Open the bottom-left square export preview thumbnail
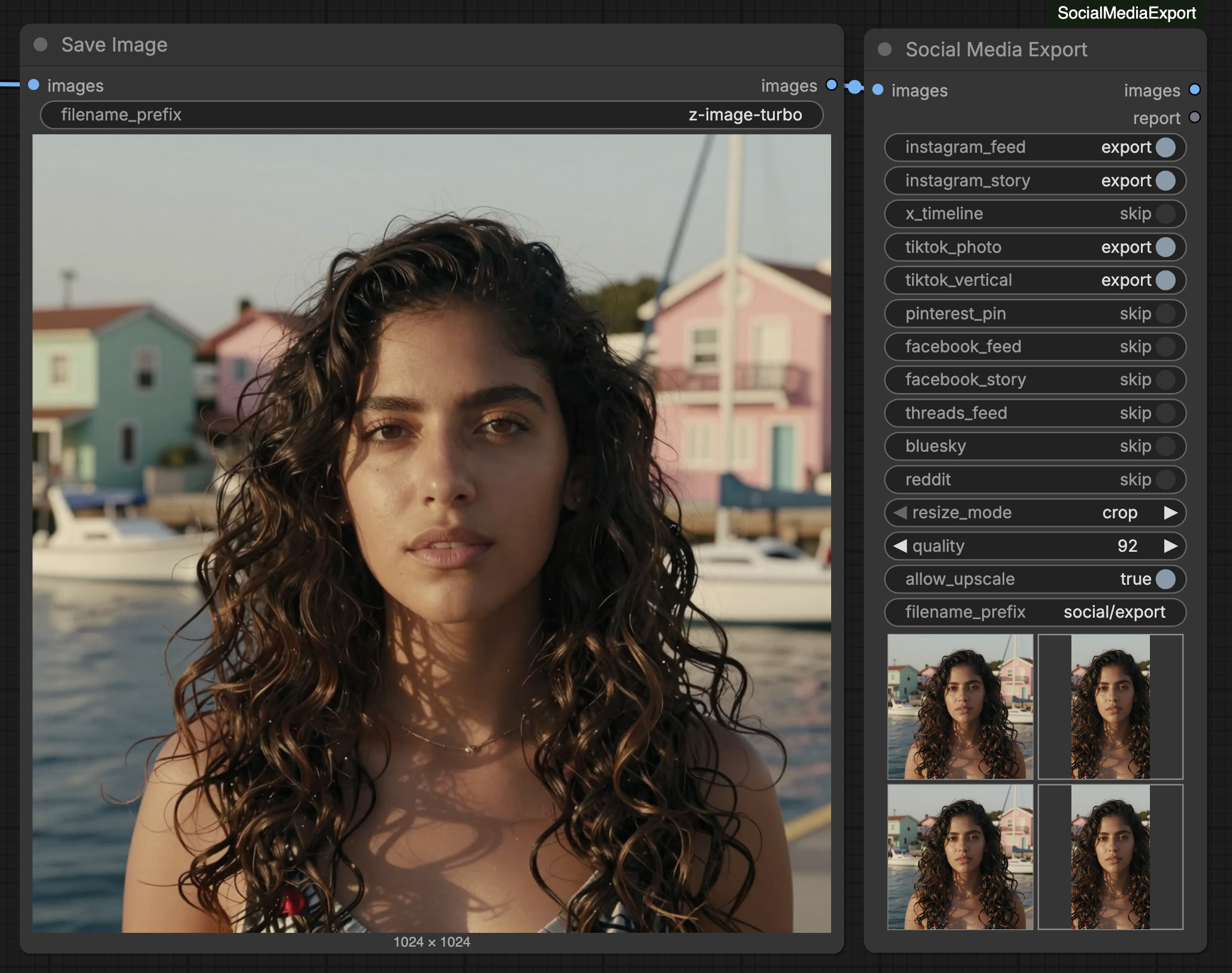 (x=960, y=857)
